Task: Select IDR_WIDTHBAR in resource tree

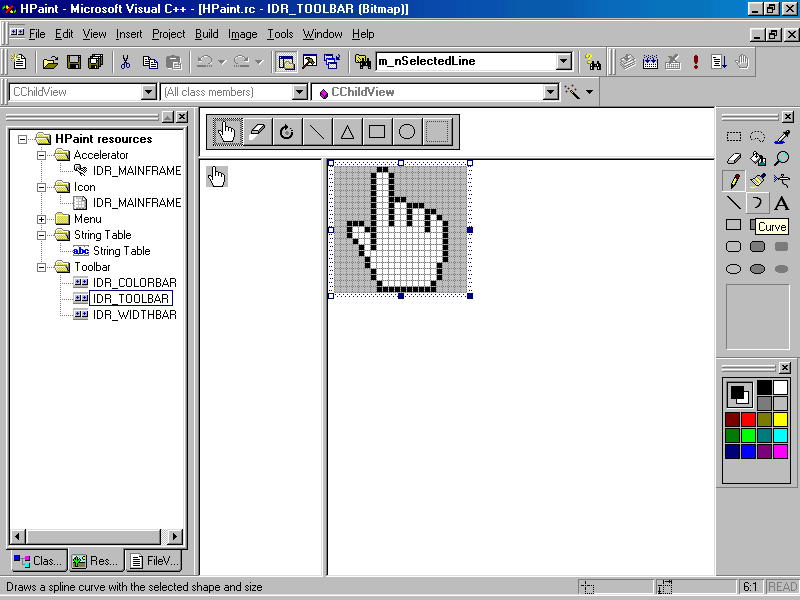Action: pos(135,315)
